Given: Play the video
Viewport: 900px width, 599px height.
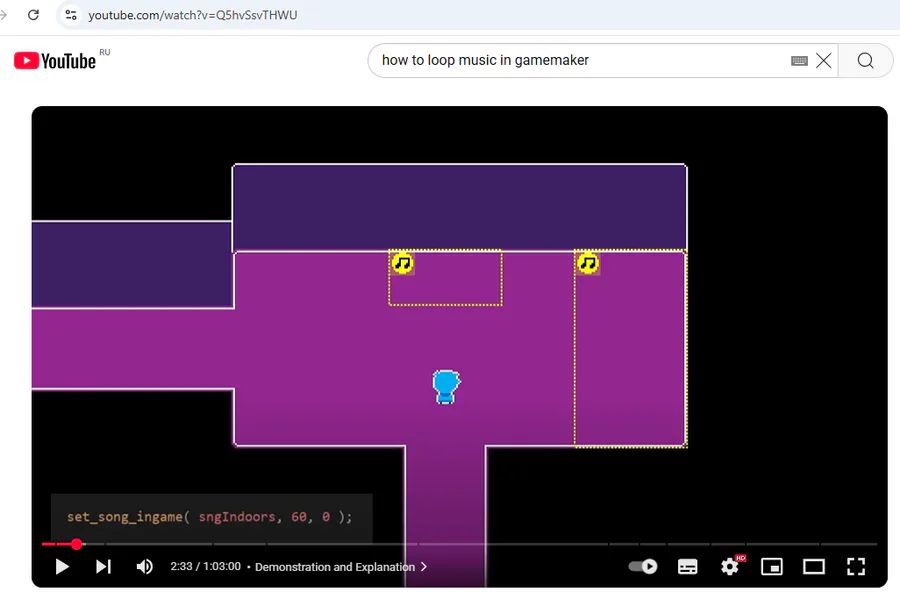Looking at the screenshot, I should point(62,567).
